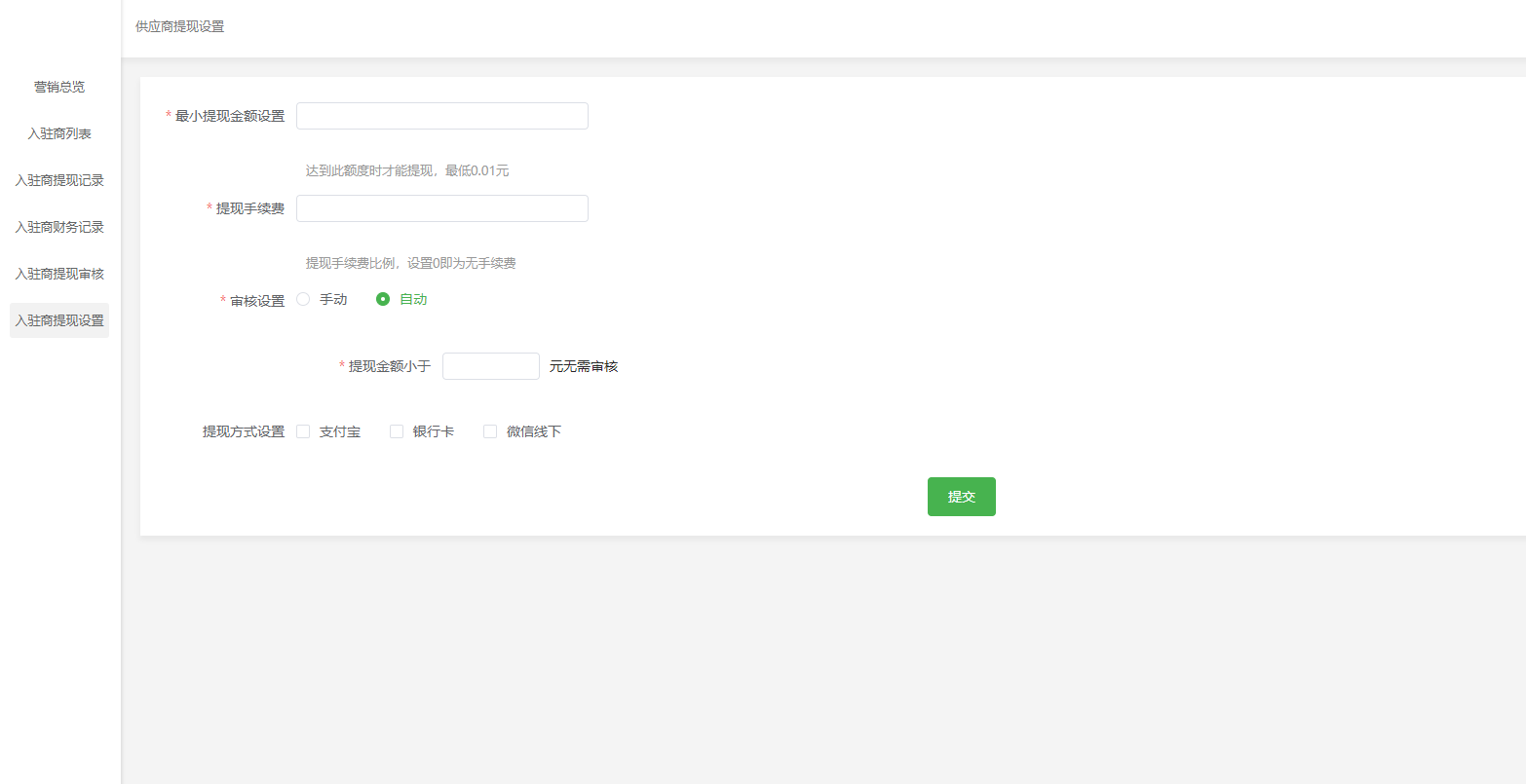Select the 手动 review radio button
Viewport: 1526px width, 784px height.
tap(303, 299)
